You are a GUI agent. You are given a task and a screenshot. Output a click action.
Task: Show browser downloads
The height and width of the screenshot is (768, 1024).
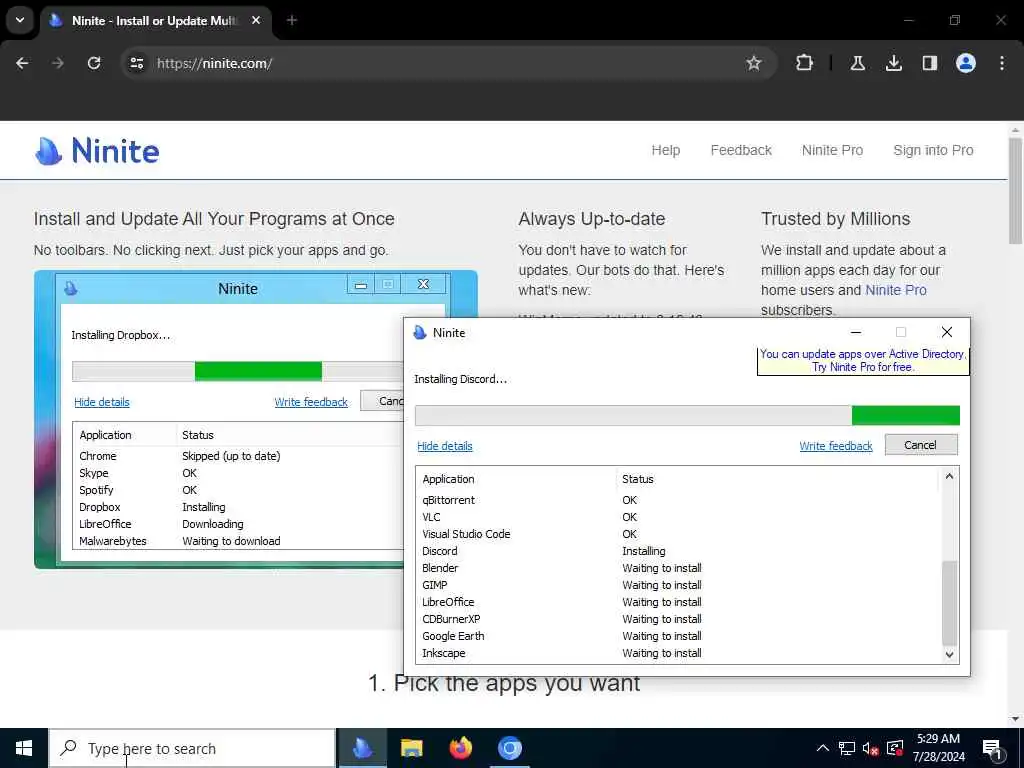(x=893, y=63)
